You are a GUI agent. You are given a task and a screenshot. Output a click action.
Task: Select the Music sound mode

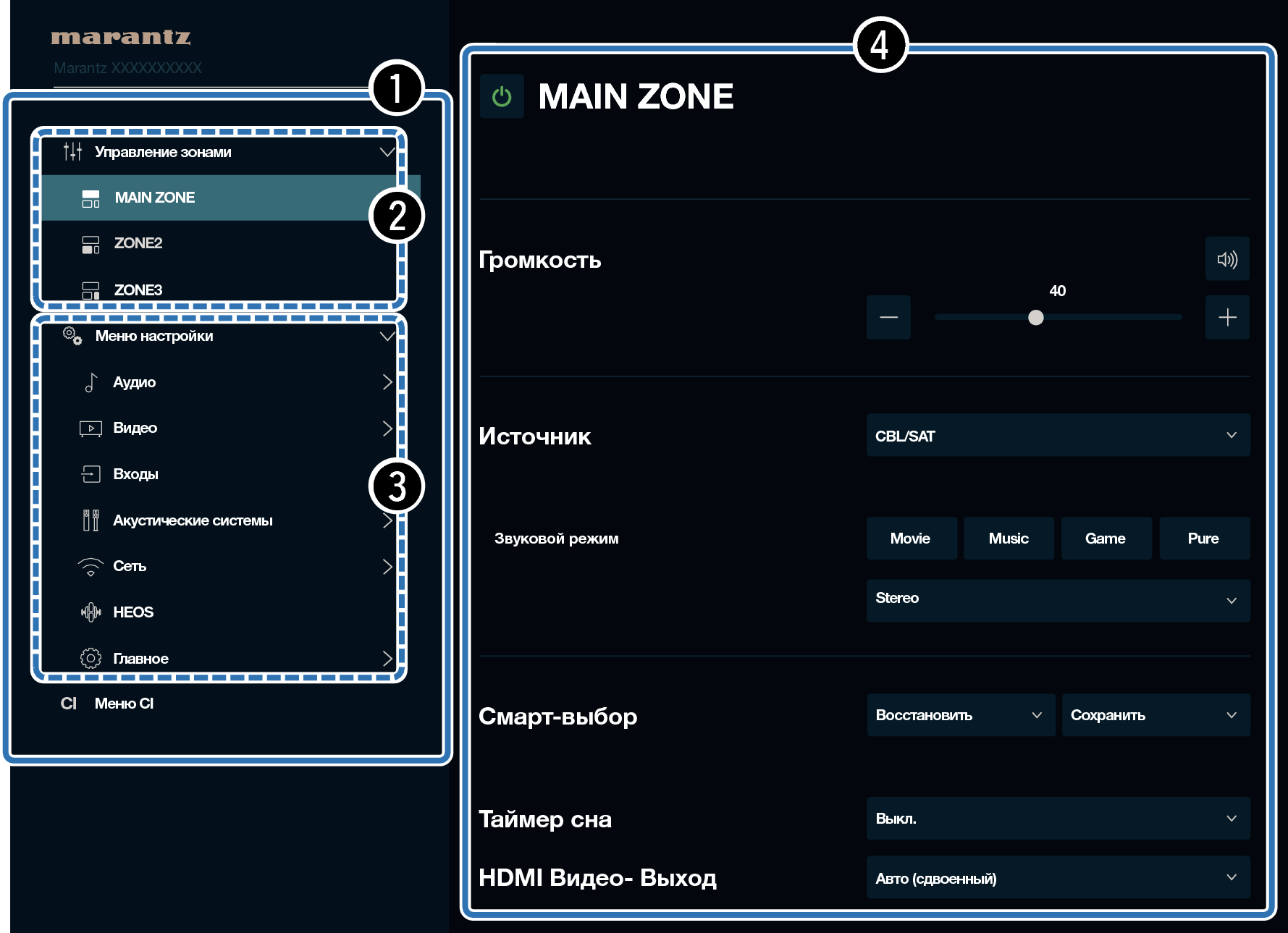pos(1008,539)
